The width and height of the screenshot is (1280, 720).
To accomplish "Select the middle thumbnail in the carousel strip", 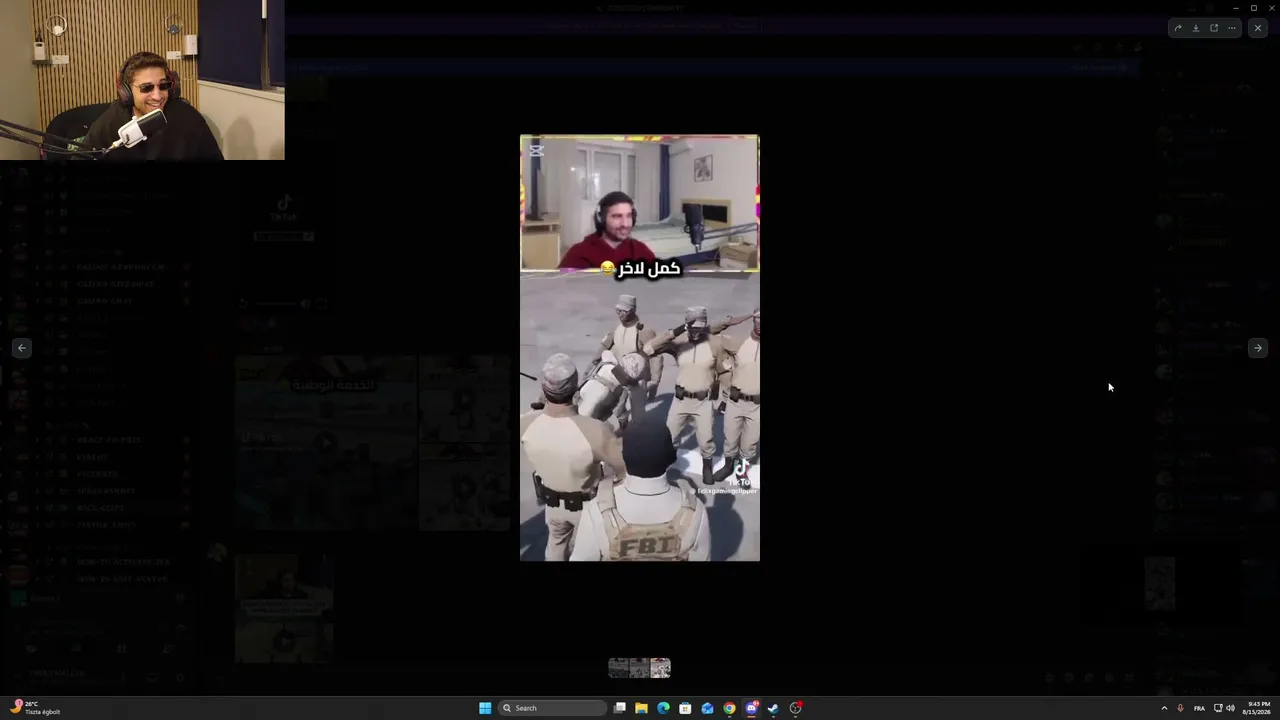I will coord(639,668).
